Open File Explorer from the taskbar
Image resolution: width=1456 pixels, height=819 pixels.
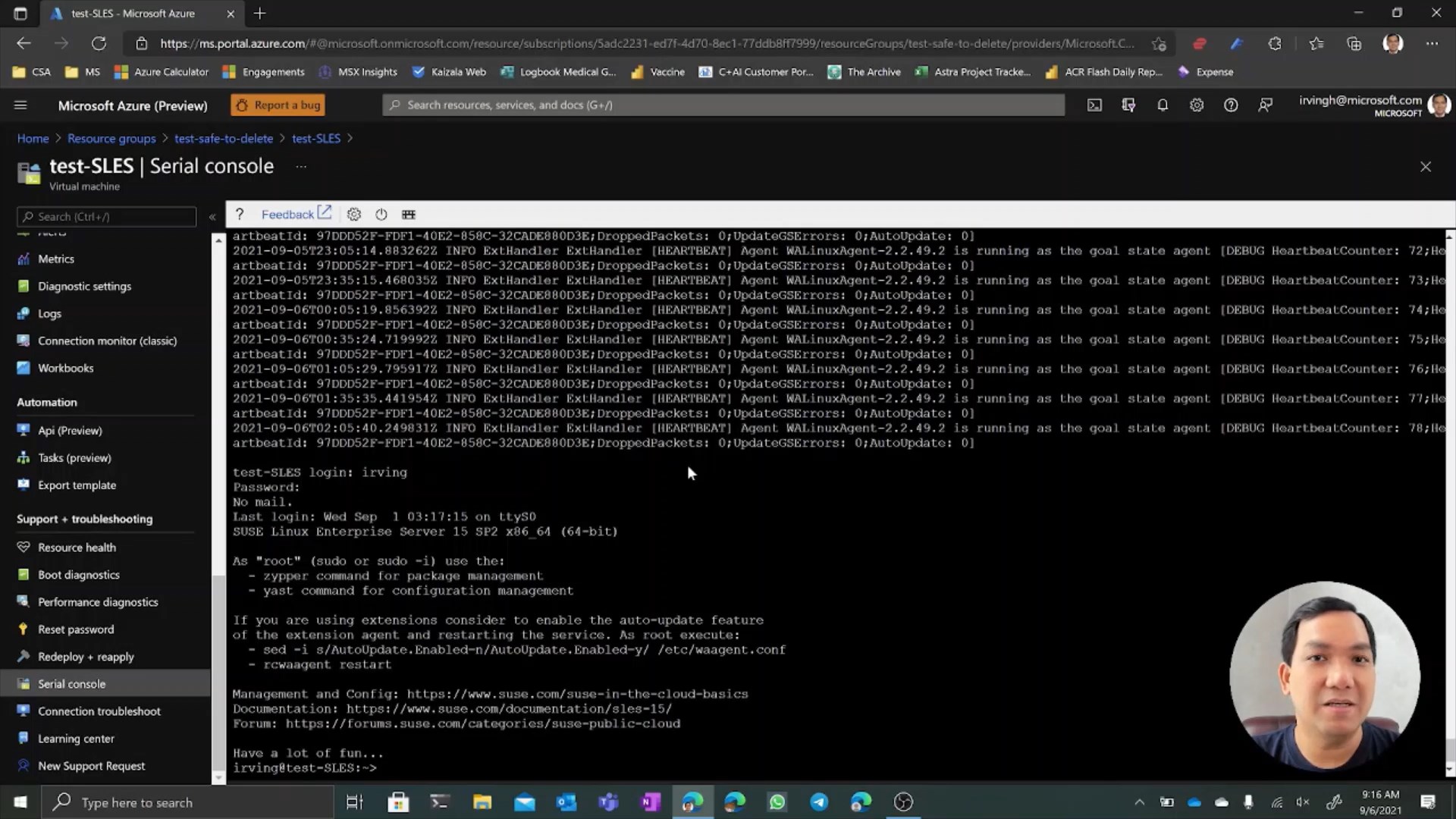point(482,802)
